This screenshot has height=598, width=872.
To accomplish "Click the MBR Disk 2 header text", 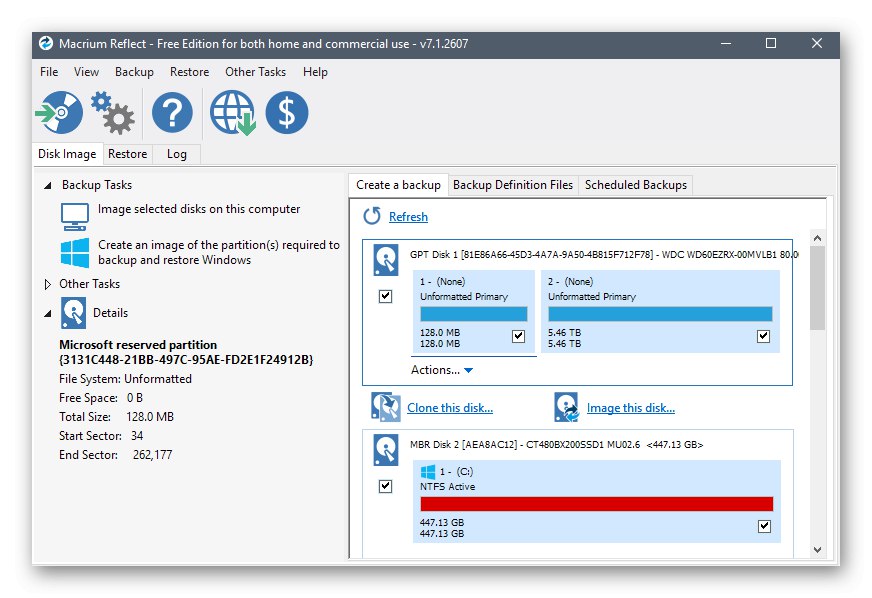I will point(557,444).
